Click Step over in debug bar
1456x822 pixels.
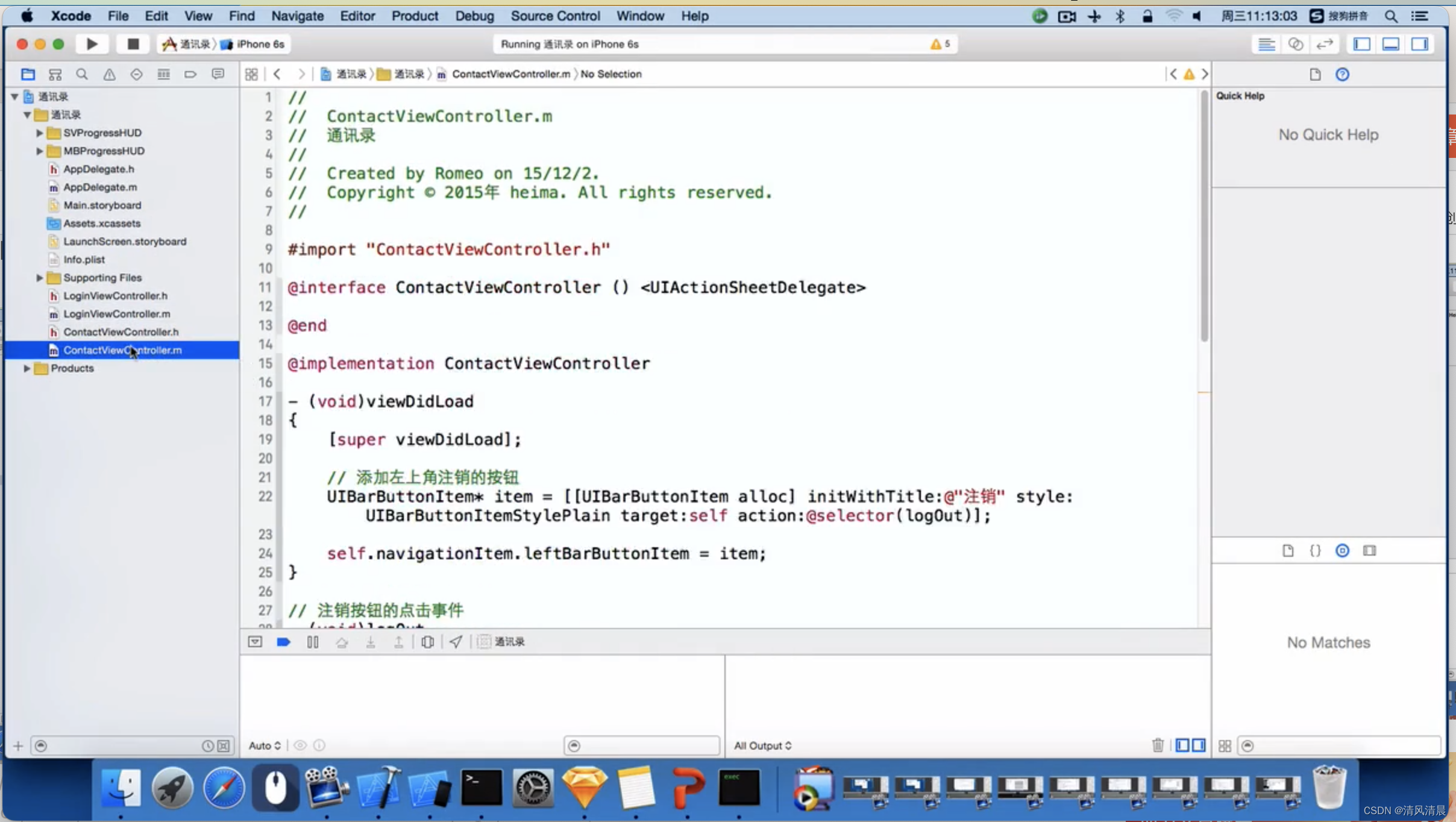(x=342, y=642)
